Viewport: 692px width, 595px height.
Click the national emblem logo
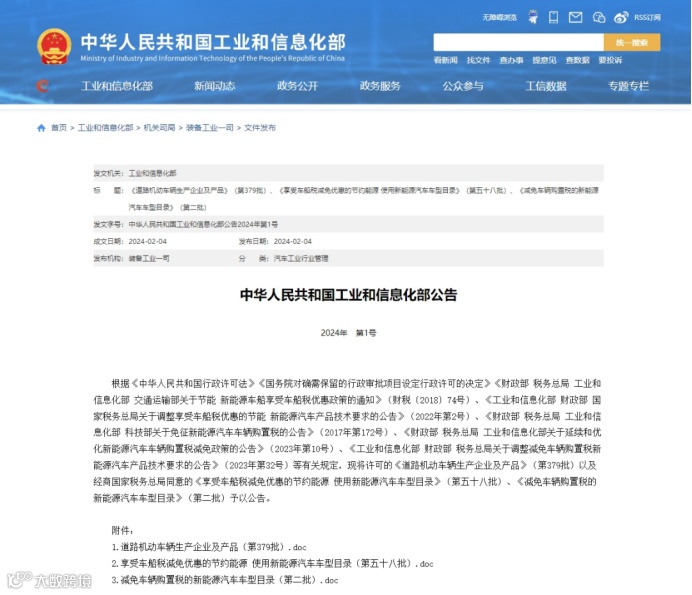[x=54, y=47]
